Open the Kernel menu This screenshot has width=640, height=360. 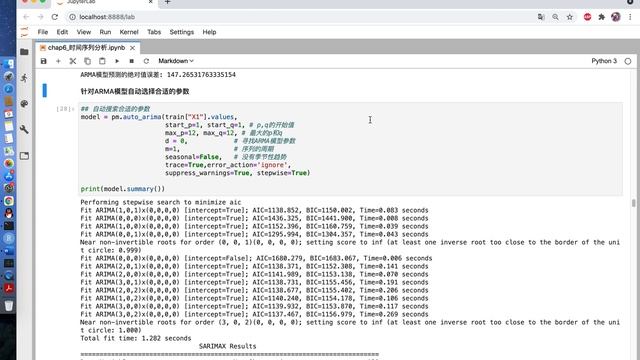click(x=129, y=32)
